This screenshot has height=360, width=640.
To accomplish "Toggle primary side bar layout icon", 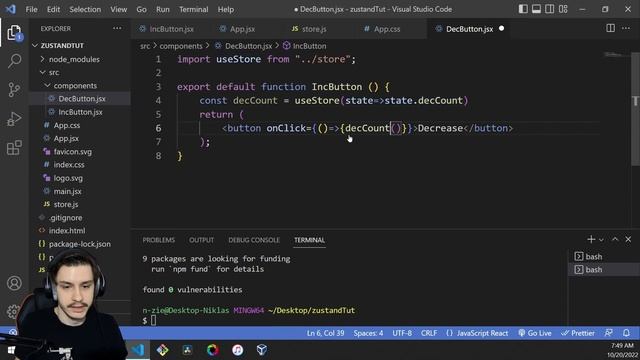I will 523,9.
